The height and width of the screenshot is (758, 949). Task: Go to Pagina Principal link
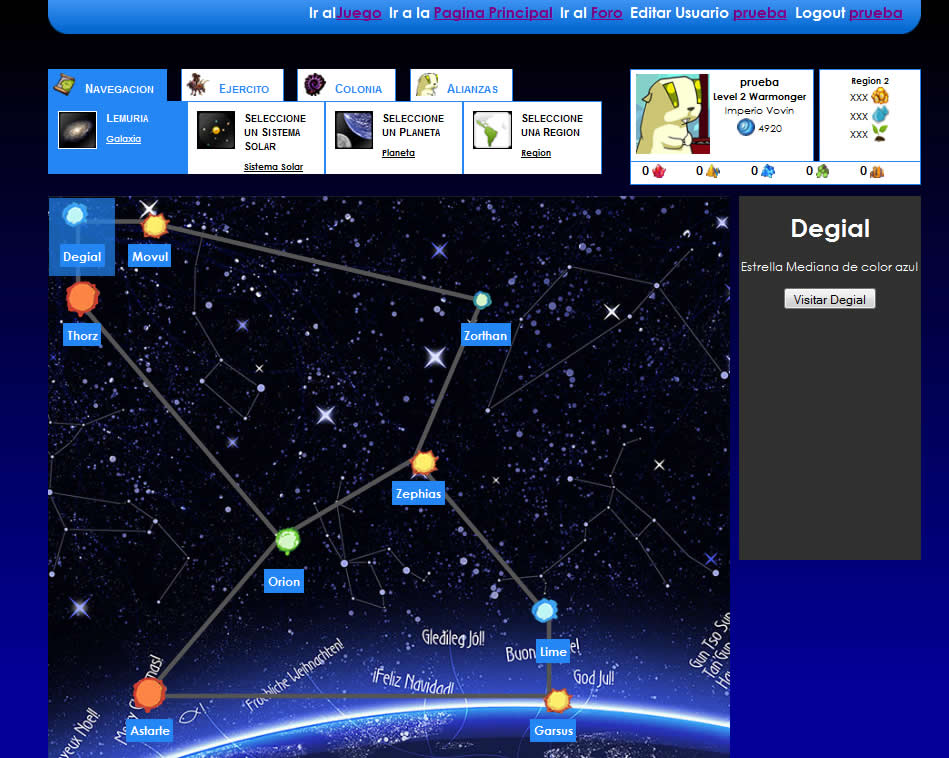tap(492, 13)
